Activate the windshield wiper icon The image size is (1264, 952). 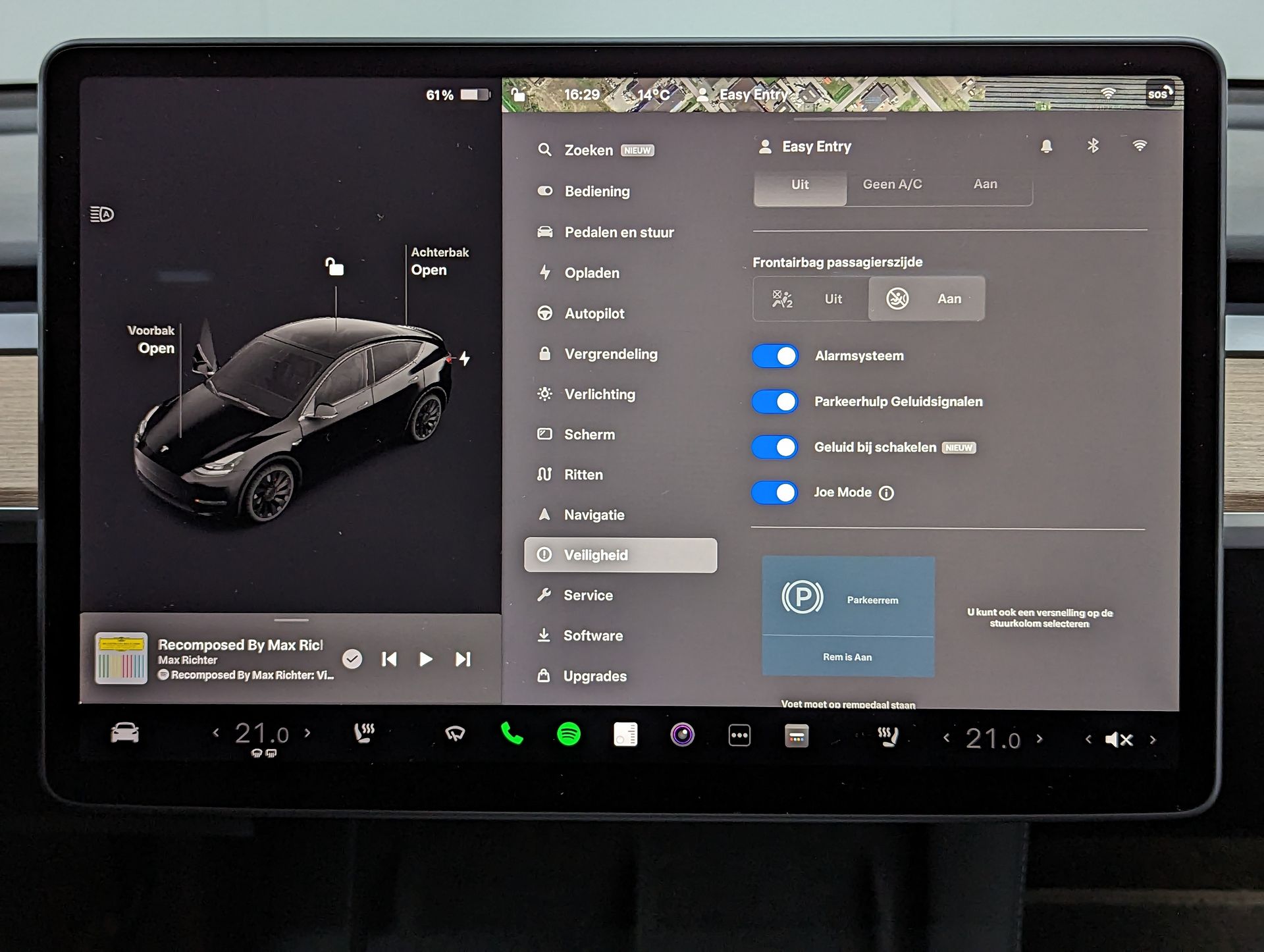455,733
